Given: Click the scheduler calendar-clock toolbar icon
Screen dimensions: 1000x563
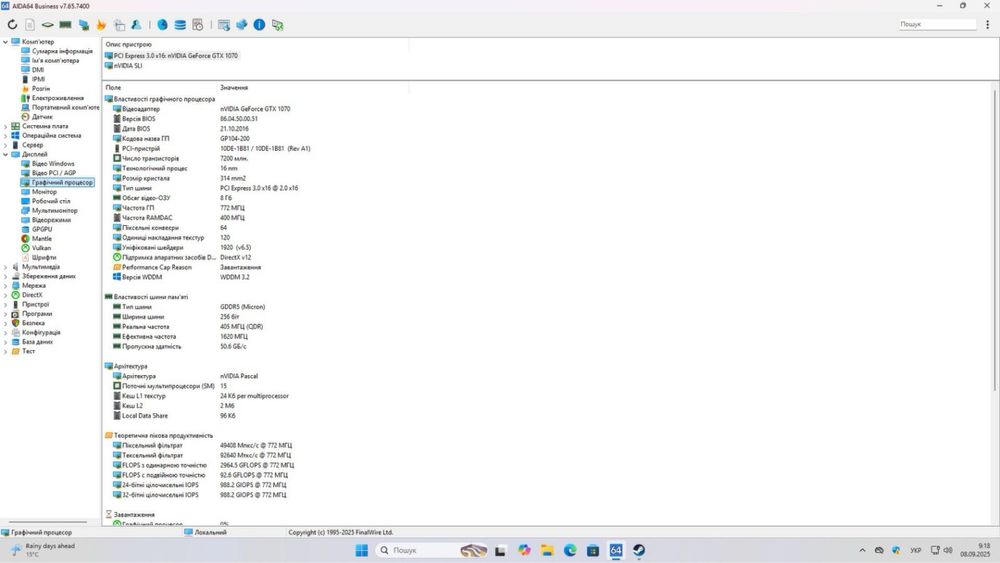Looking at the screenshot, I should (x=198, y=25).
